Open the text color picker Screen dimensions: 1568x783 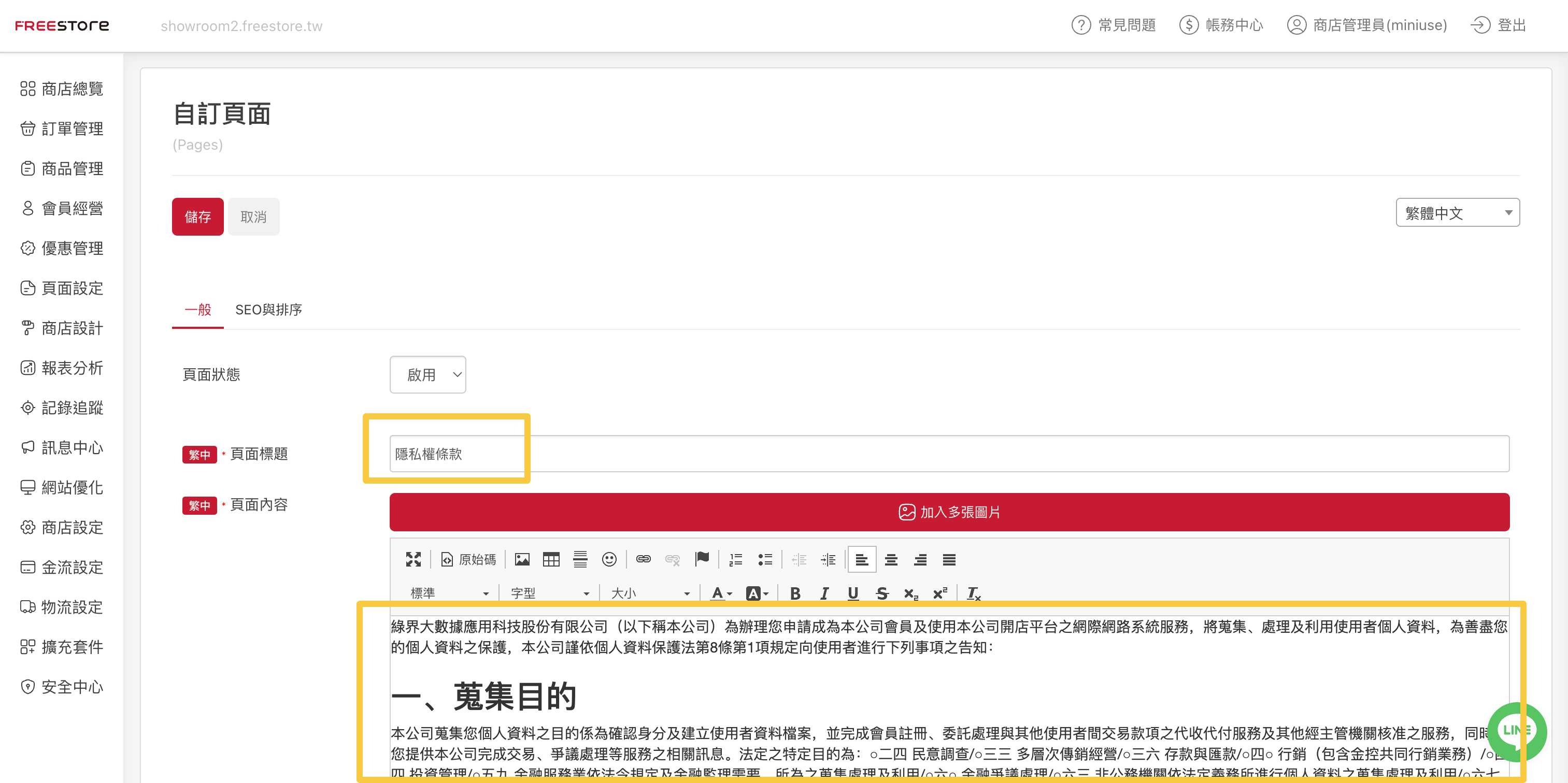(x=721, y=593)
